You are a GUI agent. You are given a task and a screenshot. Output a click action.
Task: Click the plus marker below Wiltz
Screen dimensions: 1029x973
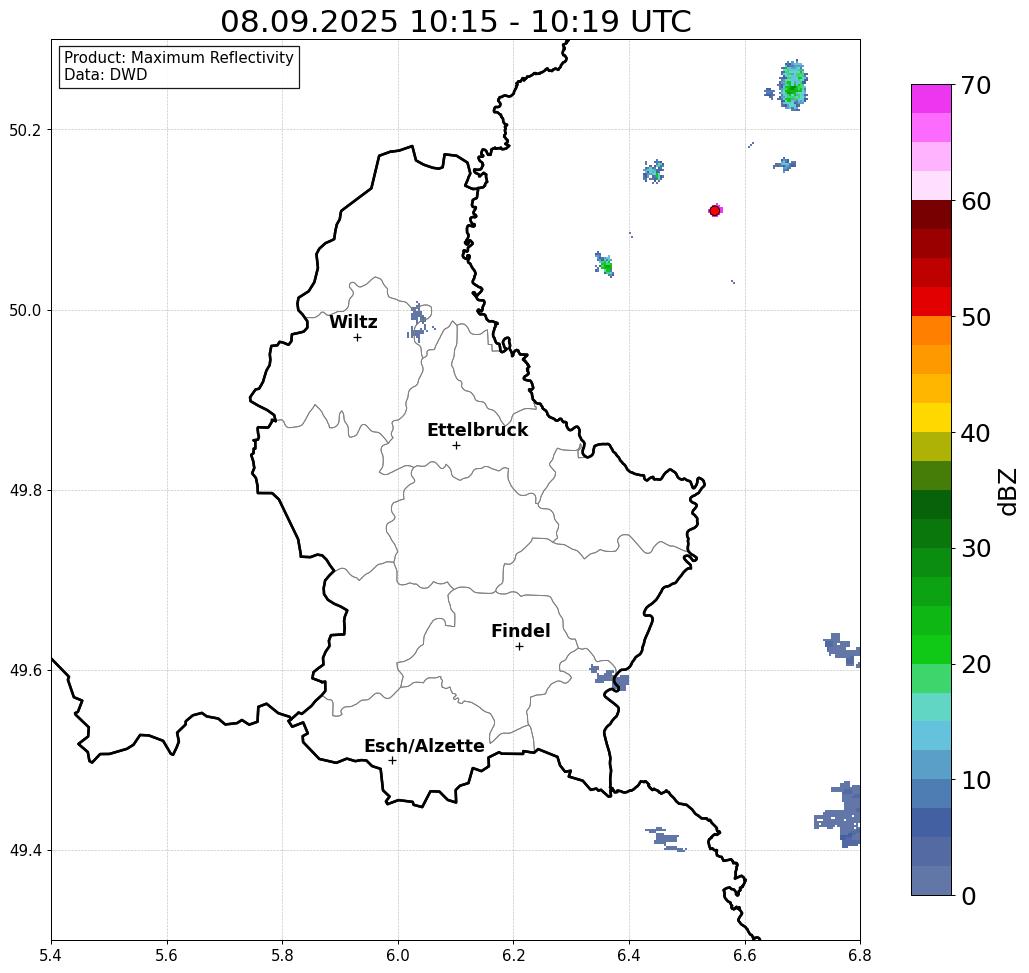357,337
